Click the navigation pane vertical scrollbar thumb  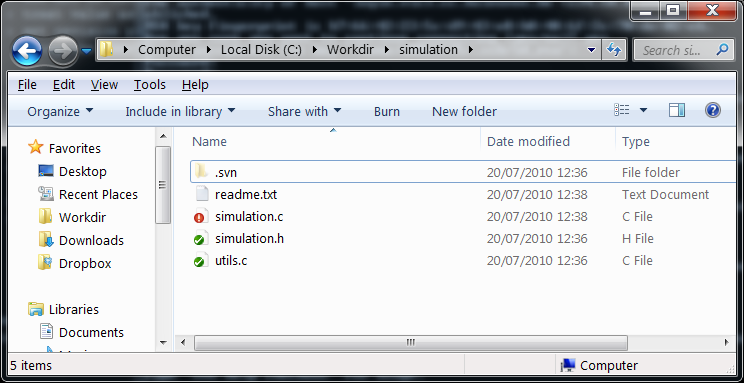163,185
